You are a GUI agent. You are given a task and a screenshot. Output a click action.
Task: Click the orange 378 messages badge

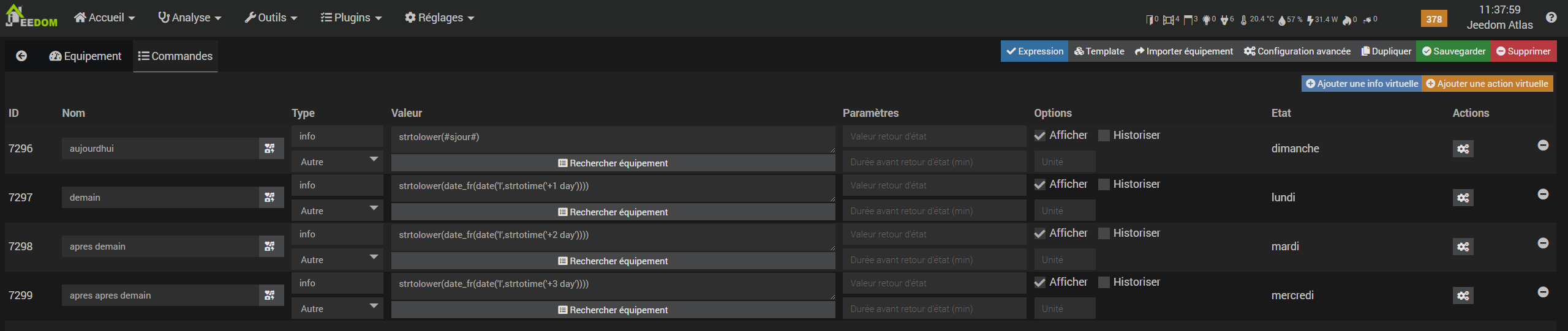tap(1434, 18)
